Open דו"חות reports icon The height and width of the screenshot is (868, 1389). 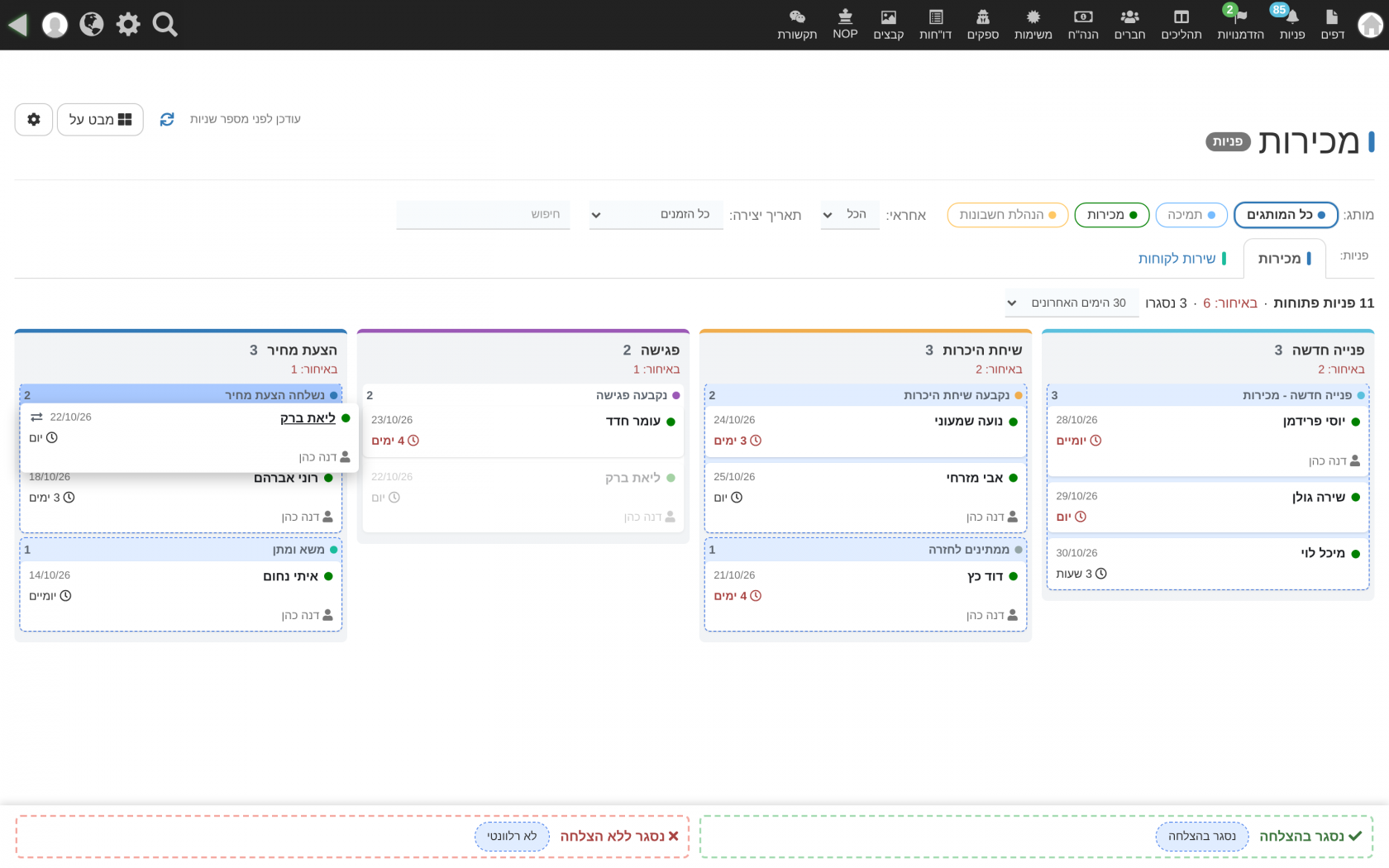point(935,25)
